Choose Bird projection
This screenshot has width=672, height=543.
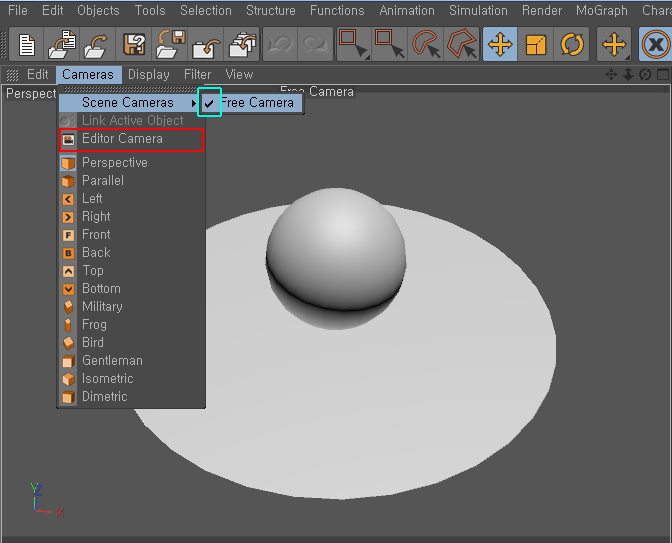(131, 343)
